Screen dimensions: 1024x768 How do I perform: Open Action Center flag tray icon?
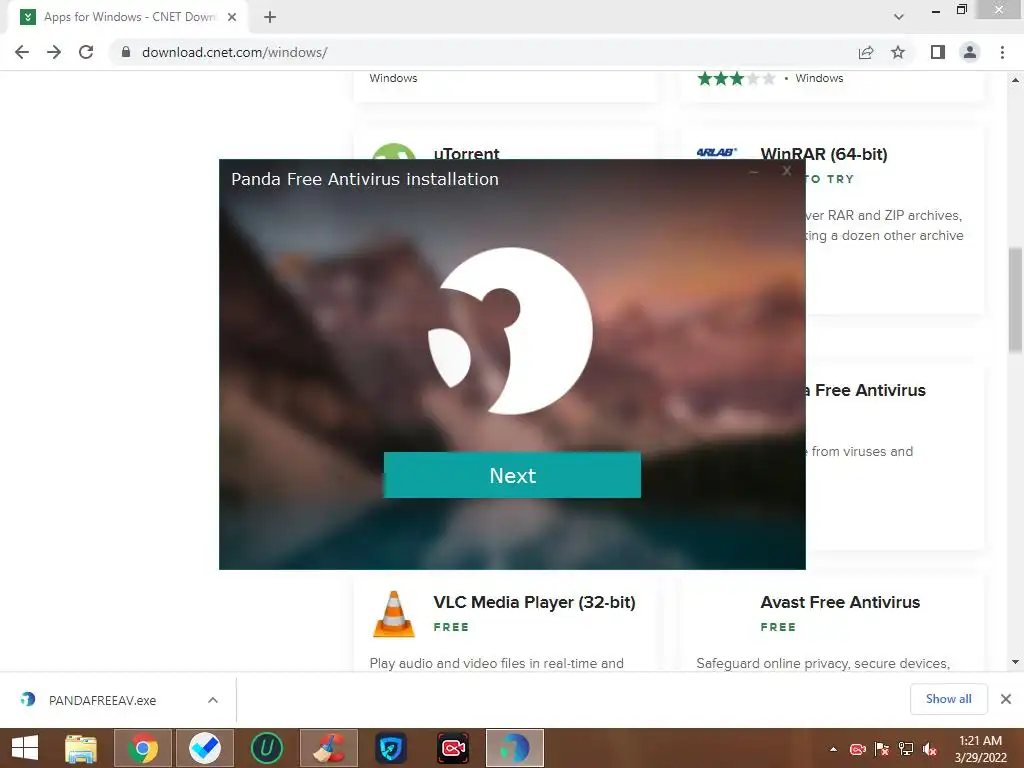point(882,749)
